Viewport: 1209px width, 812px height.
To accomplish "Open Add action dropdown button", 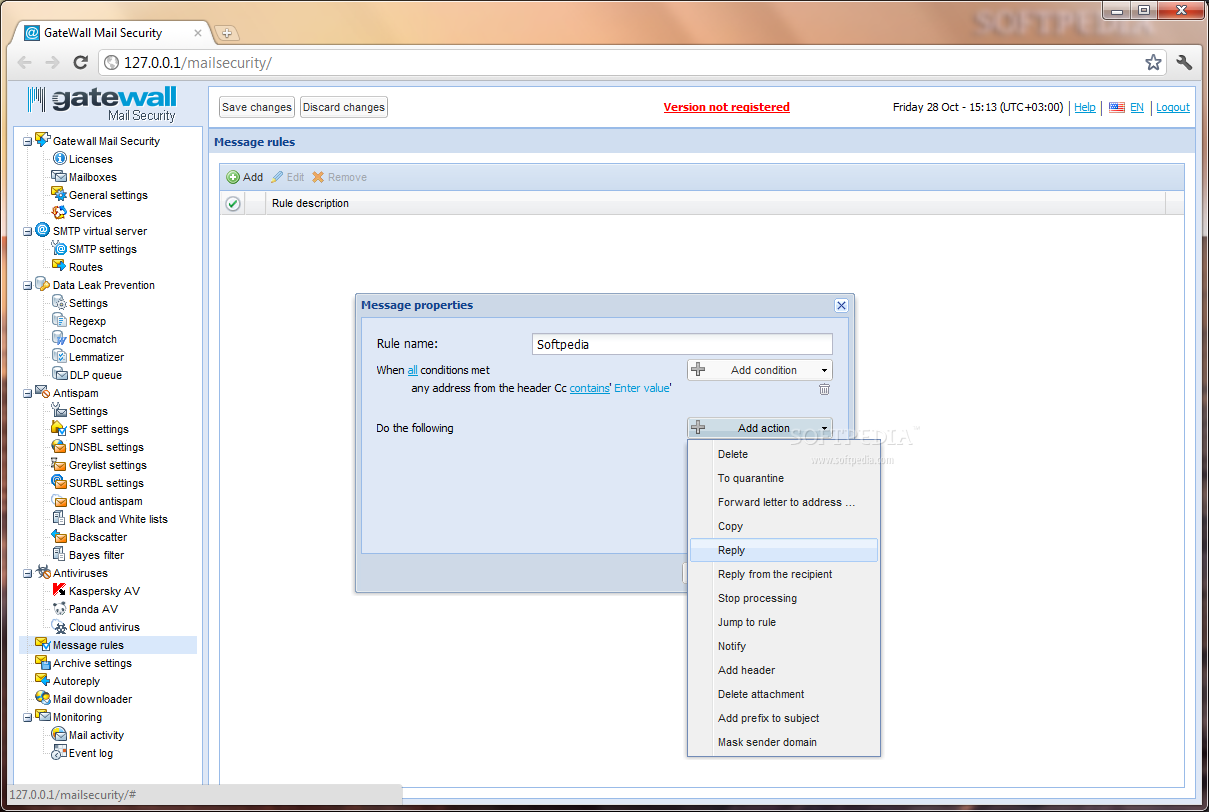I will pos(760,428).
